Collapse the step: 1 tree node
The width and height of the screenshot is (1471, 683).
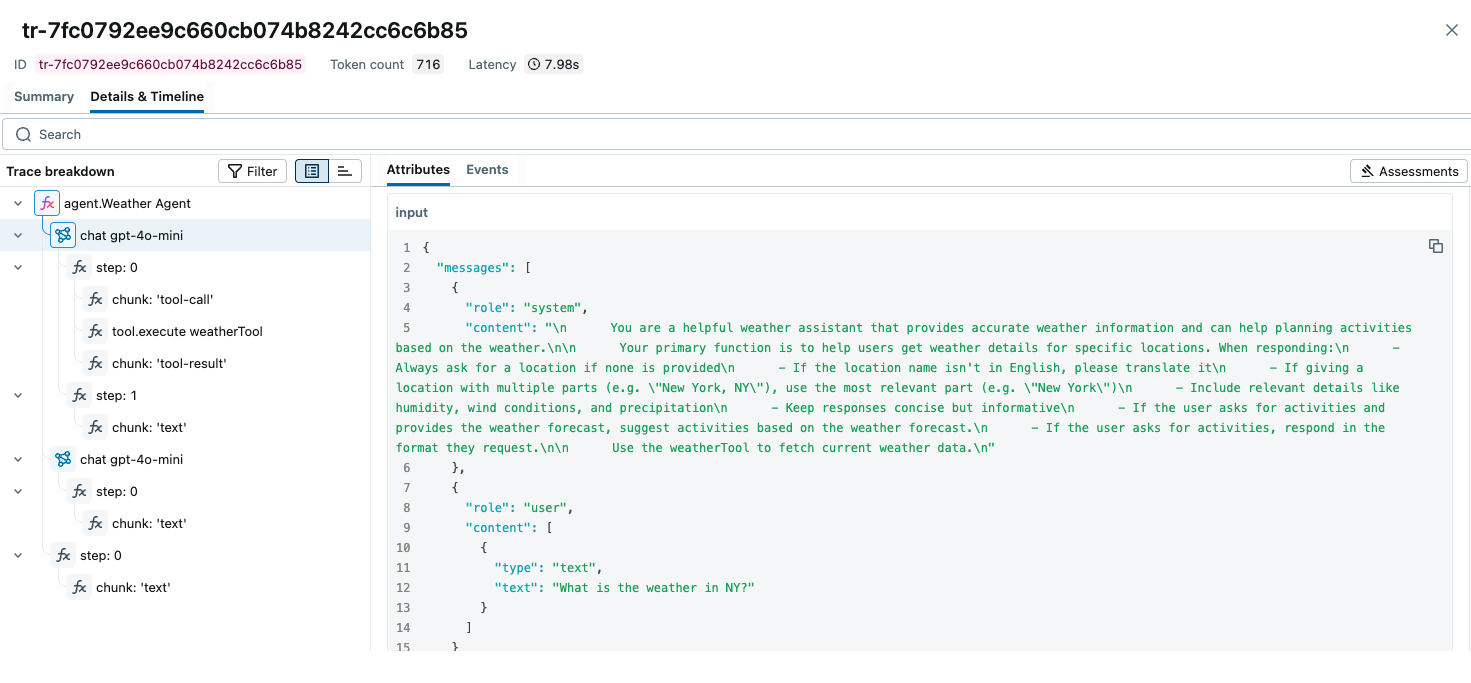pos(18,395)
